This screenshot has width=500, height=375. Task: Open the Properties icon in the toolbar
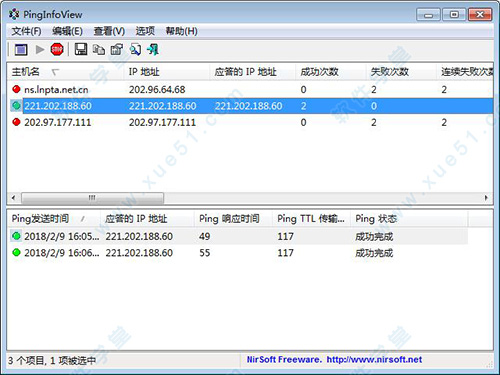[x=117, y=50]
